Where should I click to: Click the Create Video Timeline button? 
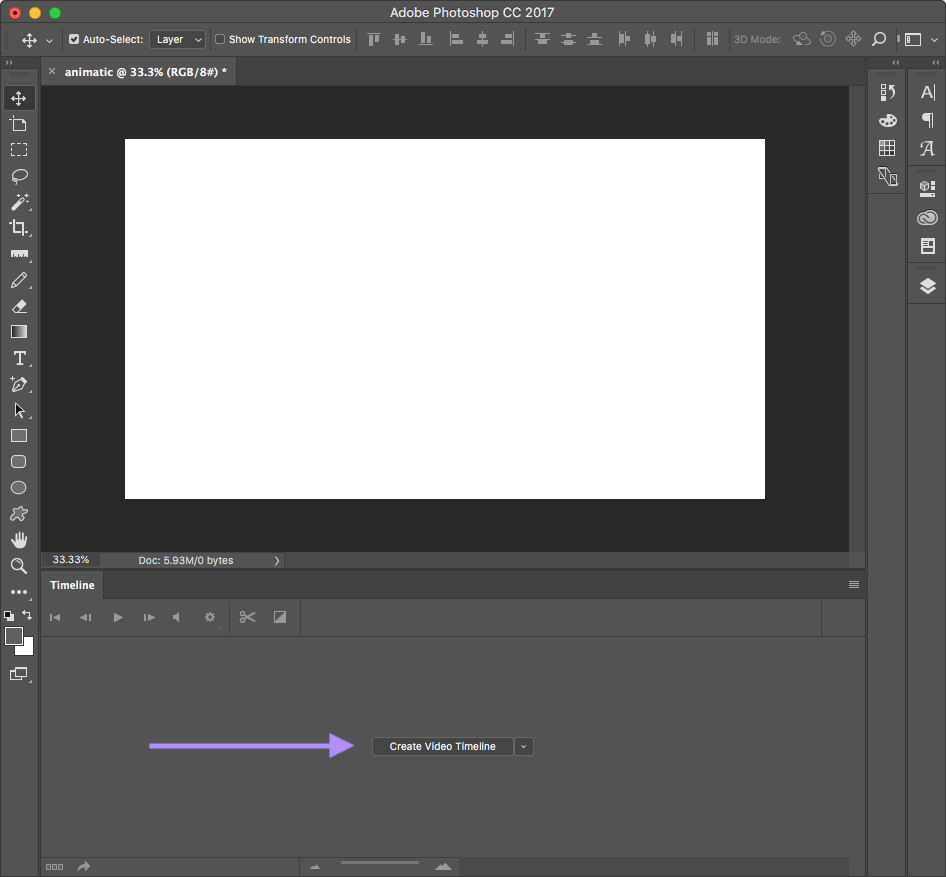pos(442,746)
